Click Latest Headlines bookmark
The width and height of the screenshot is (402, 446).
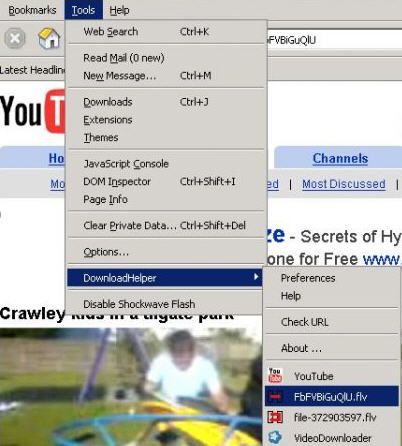tap(32, 70)
